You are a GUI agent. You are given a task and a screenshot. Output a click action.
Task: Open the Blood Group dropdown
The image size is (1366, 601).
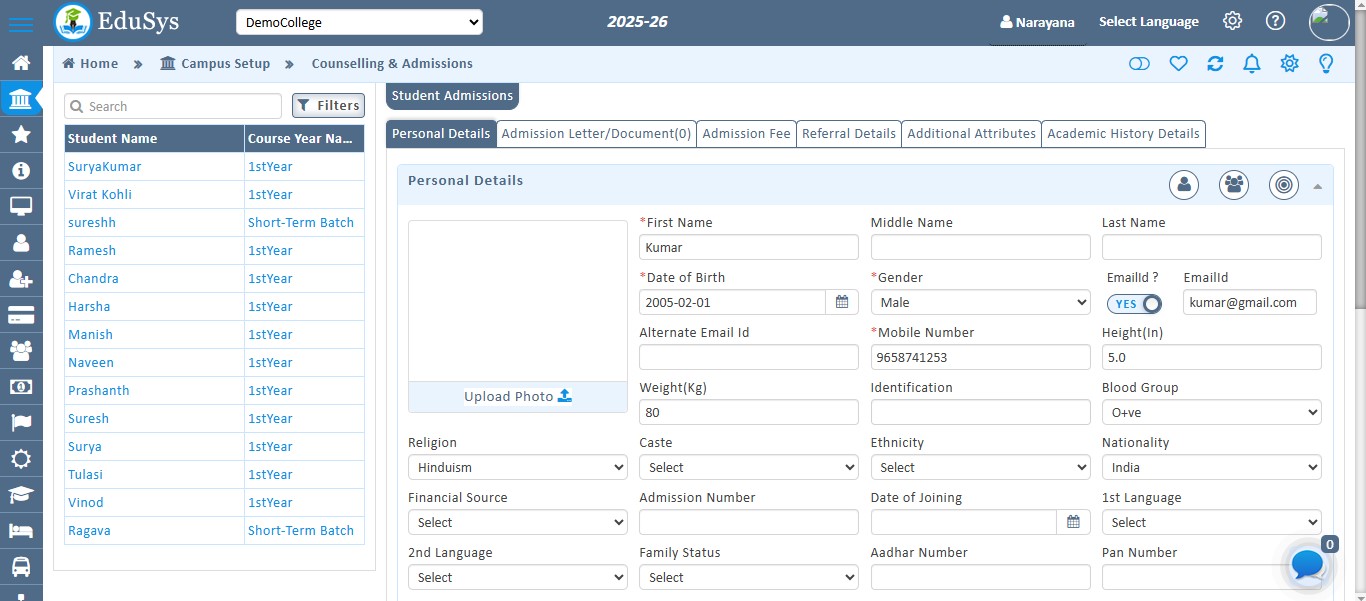1211,412
